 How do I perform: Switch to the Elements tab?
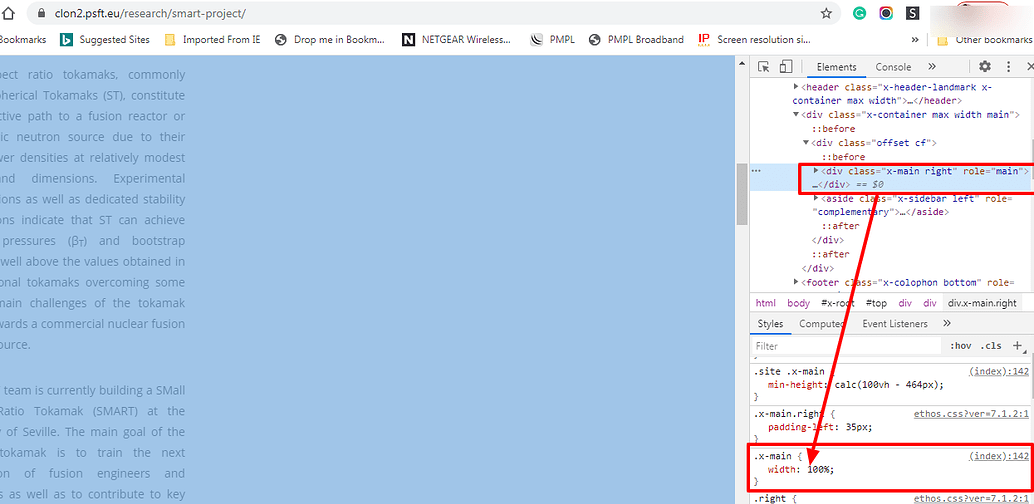[836, 67]
